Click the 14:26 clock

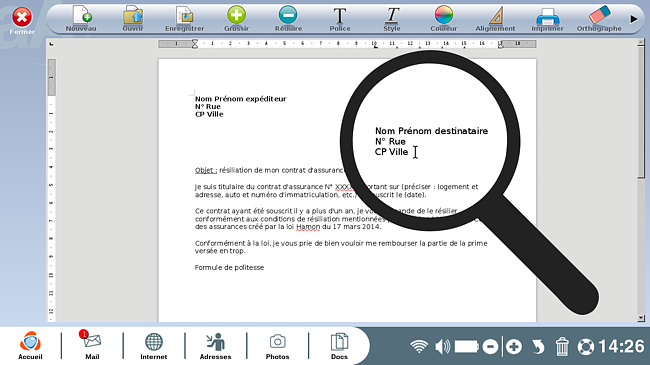621,346
